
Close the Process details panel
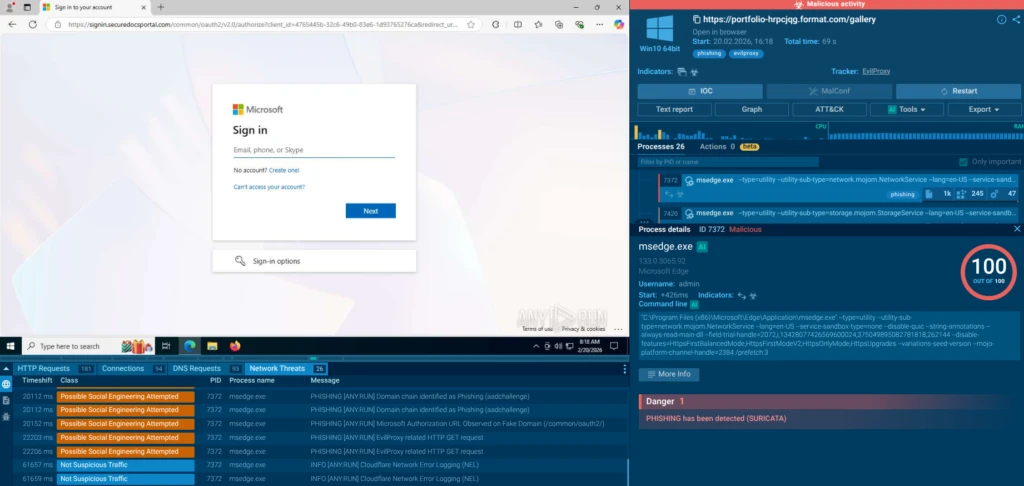pos(1017,229)
